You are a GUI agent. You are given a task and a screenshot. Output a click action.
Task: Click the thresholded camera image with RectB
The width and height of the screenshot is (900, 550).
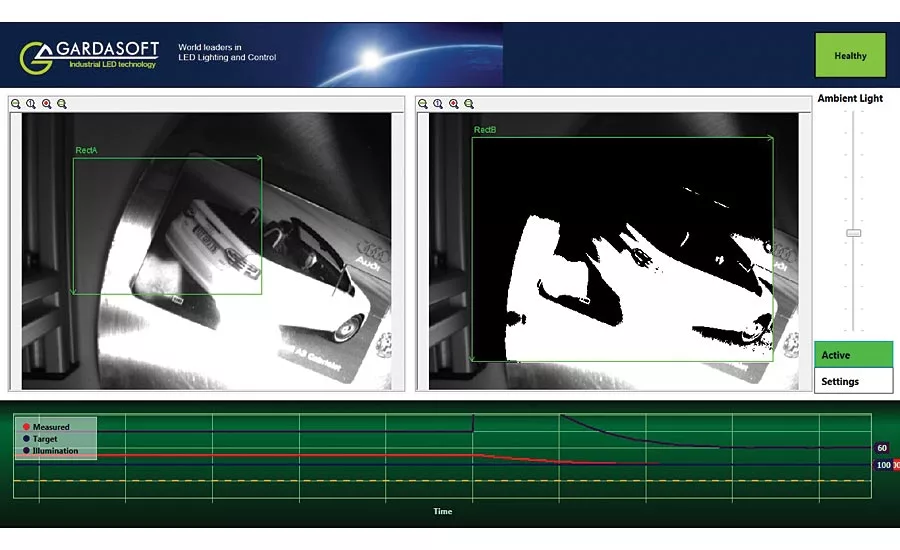(x=614, y=251)
